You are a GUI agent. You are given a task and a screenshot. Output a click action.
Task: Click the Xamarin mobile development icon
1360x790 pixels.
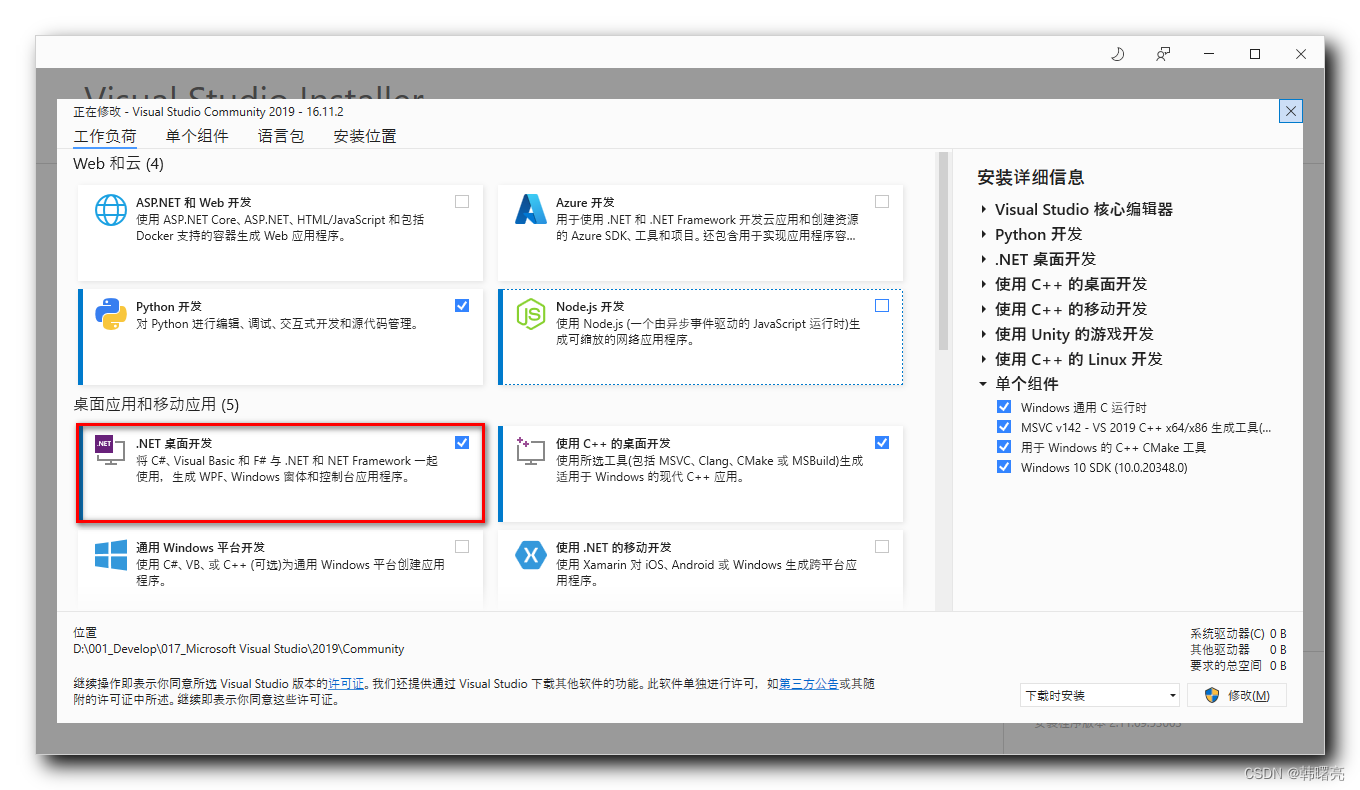[x=531, y=555]
